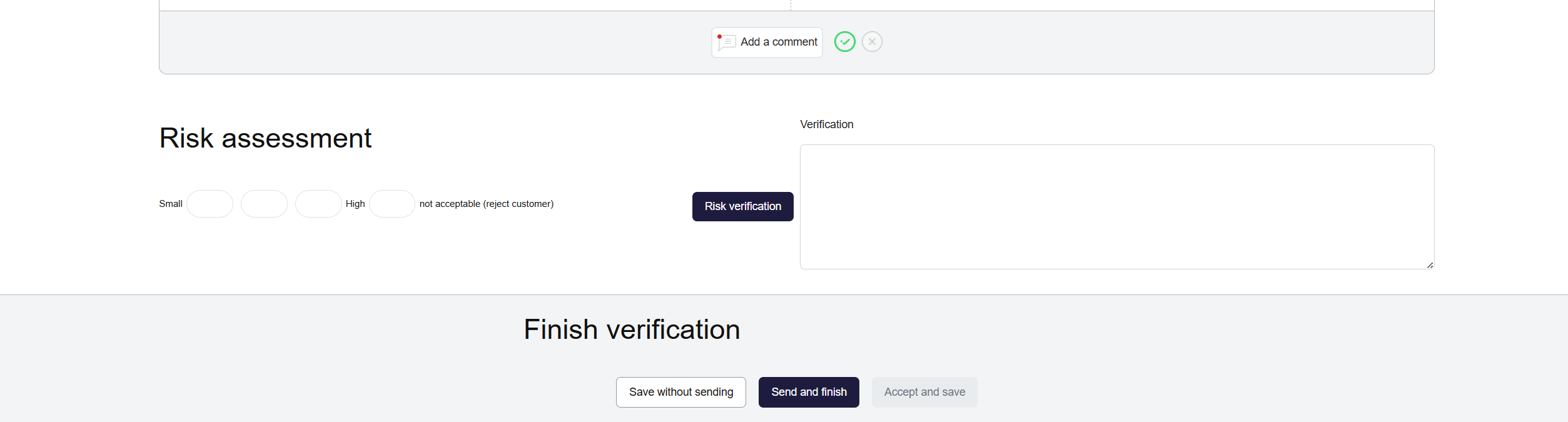The image size is (1568, 422).
Task: Click the Risk assessment heading
Action: point(265,138)
